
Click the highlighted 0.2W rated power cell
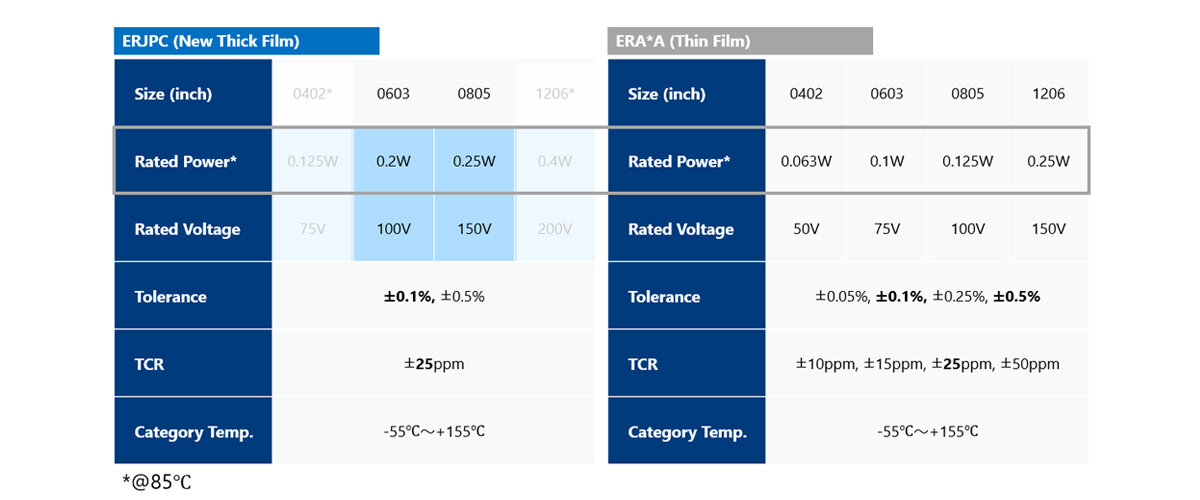click(x=393, y=161)
